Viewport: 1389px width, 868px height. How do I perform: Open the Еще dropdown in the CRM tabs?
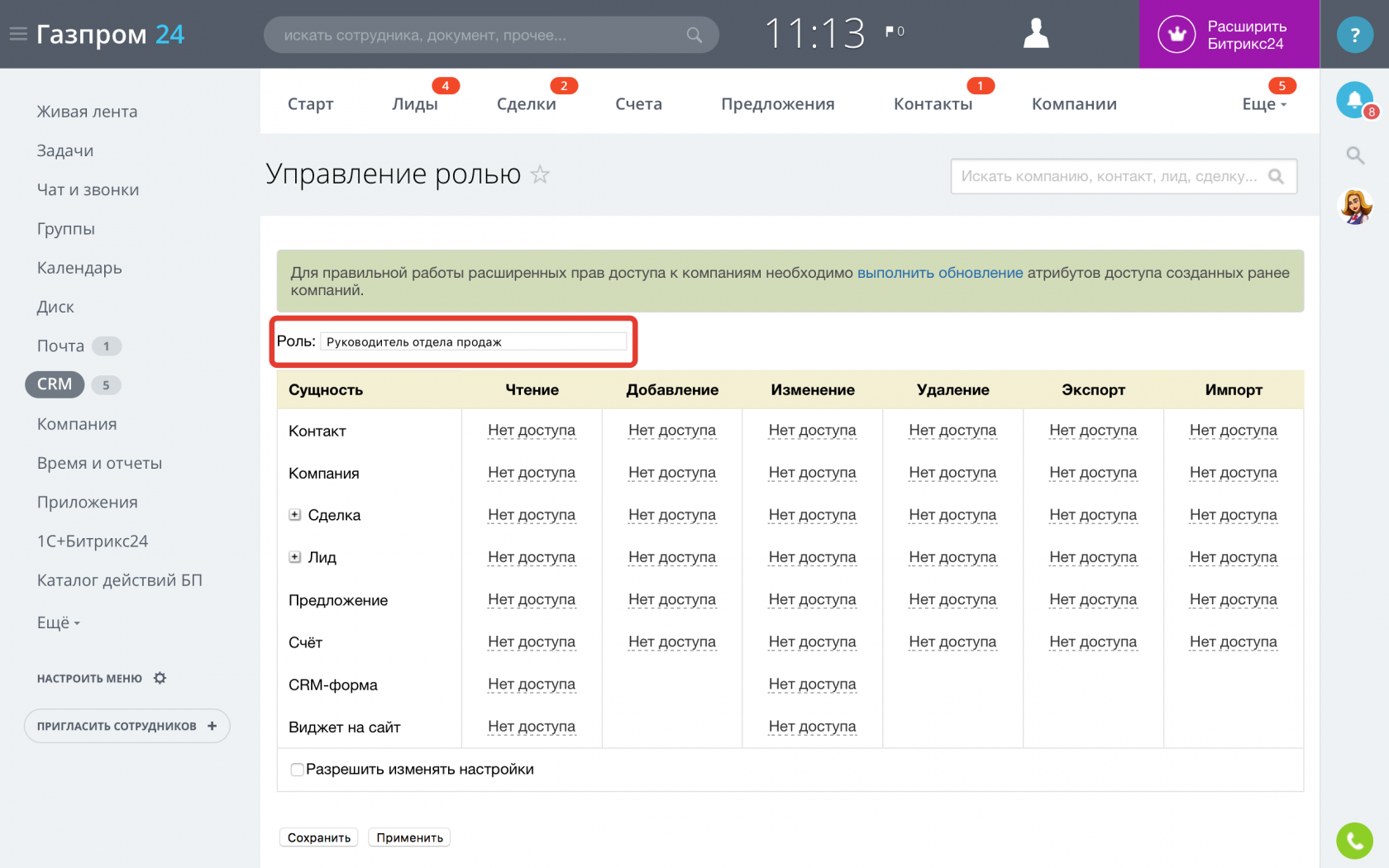coord(1264,104)
